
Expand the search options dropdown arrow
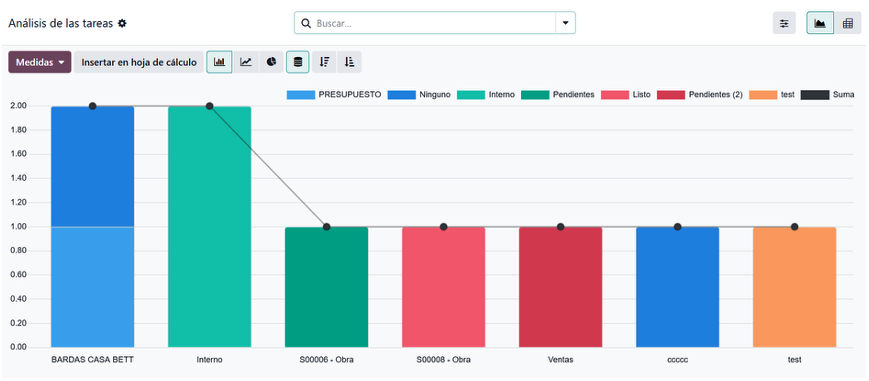pos(565,23)
